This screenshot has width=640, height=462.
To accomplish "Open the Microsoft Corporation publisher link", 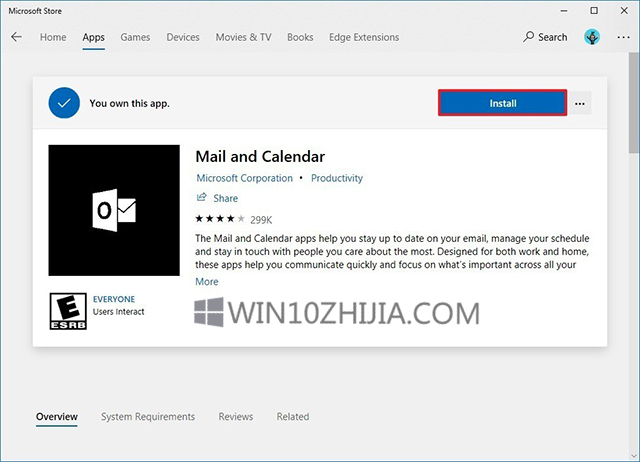I will point(244,178).
